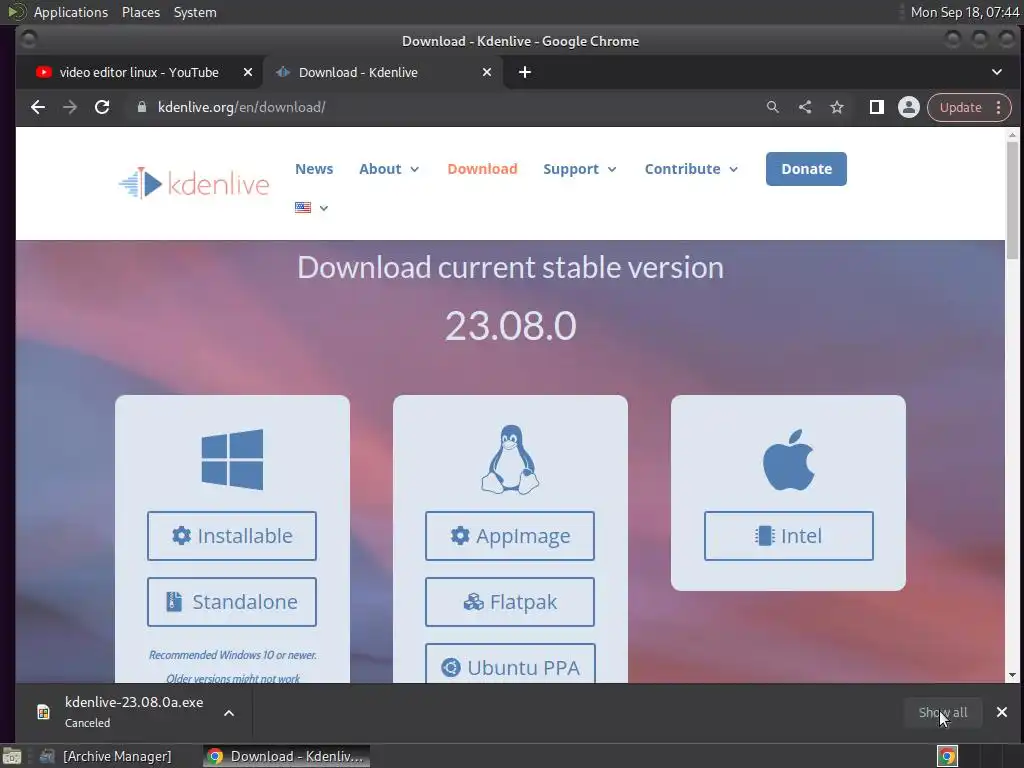The image size is (1024, 768).
Task: Click the Kdenlive logo
Action: point(194,184)
